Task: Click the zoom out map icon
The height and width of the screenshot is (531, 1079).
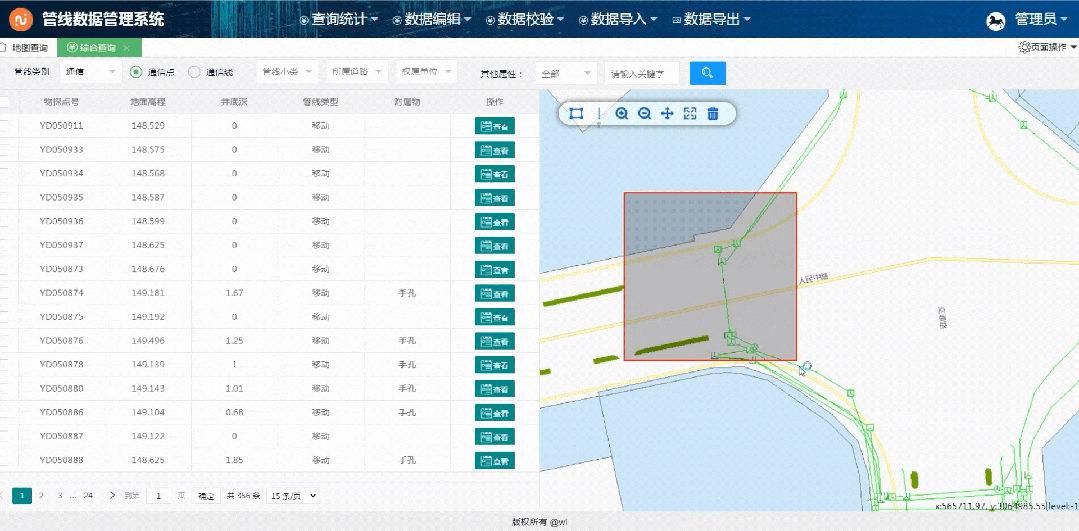Action: pos(645,113)
